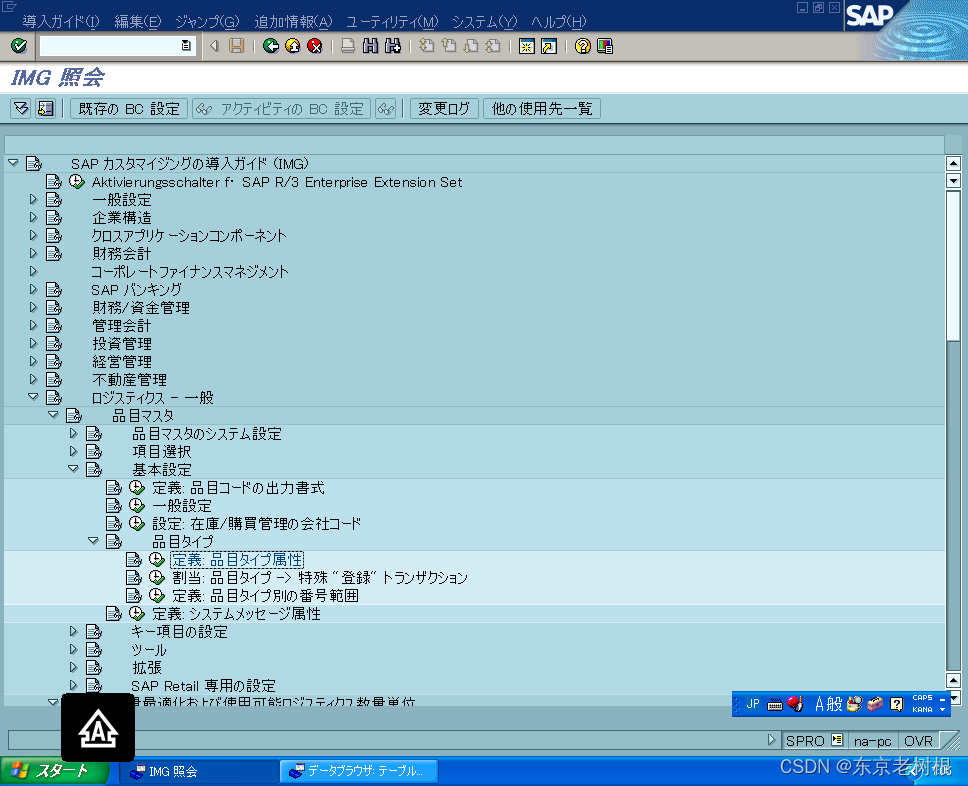Click the green Back arrow icon
This screenshot has width=968, height=786.
click(x=270, y=46)
